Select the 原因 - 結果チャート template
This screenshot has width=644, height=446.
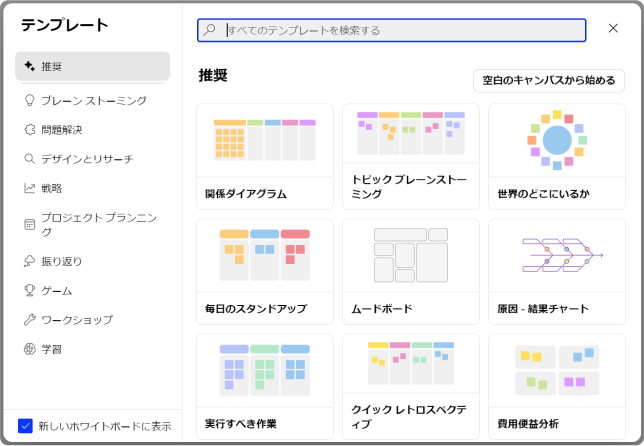[x=557, y=271]
